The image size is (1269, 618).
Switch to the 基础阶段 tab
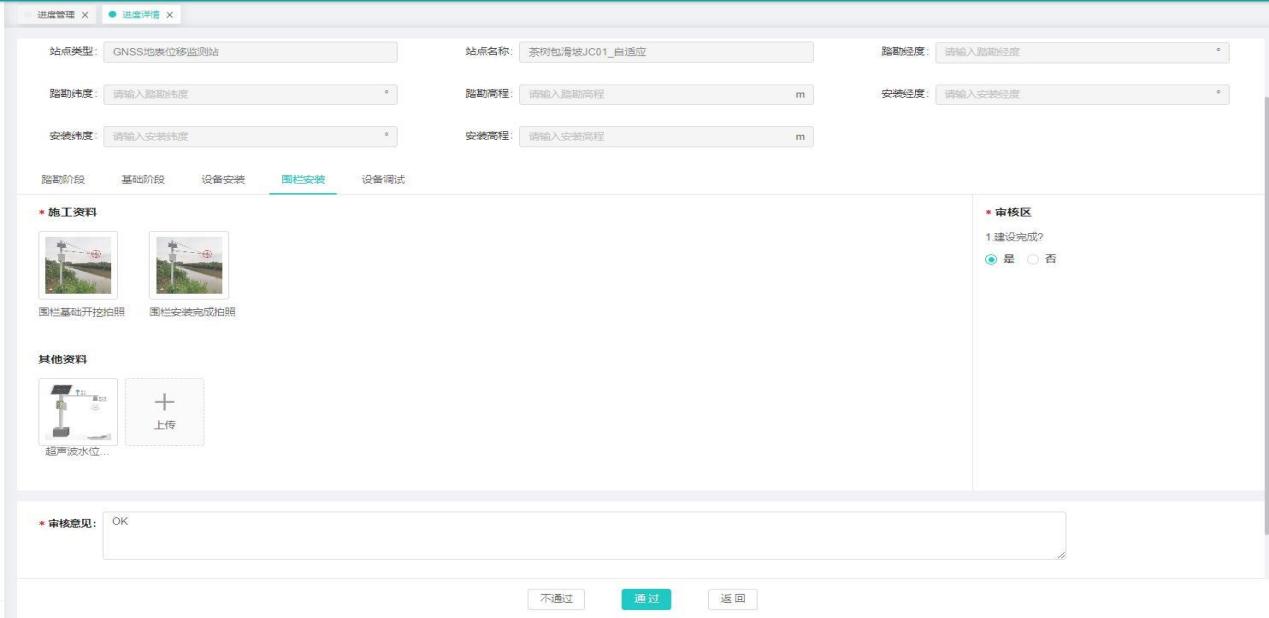pyautogui.click(x=143, y=179)
